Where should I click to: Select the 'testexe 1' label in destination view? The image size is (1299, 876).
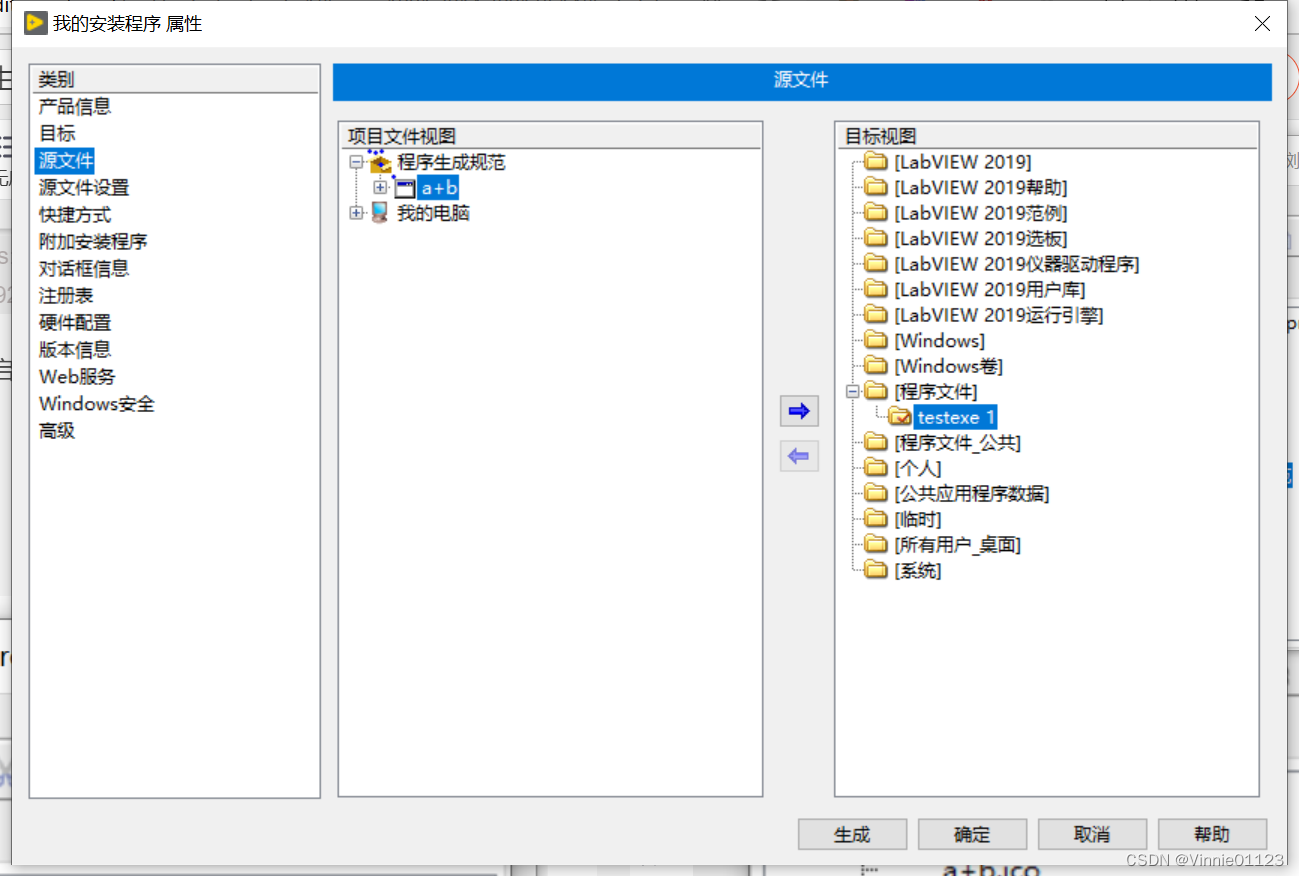[x=956, y=417]
